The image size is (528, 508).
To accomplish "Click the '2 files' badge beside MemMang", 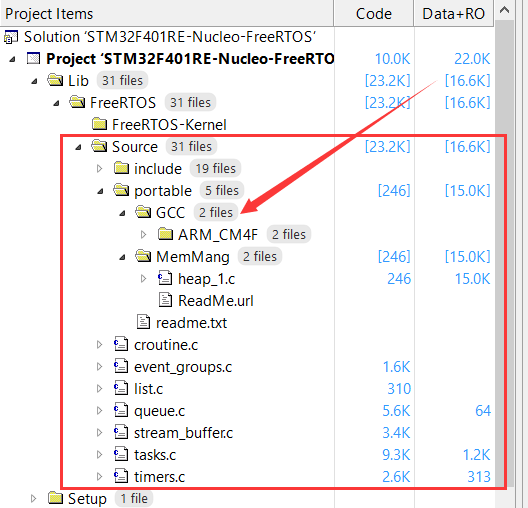I will tap(260, 257).
